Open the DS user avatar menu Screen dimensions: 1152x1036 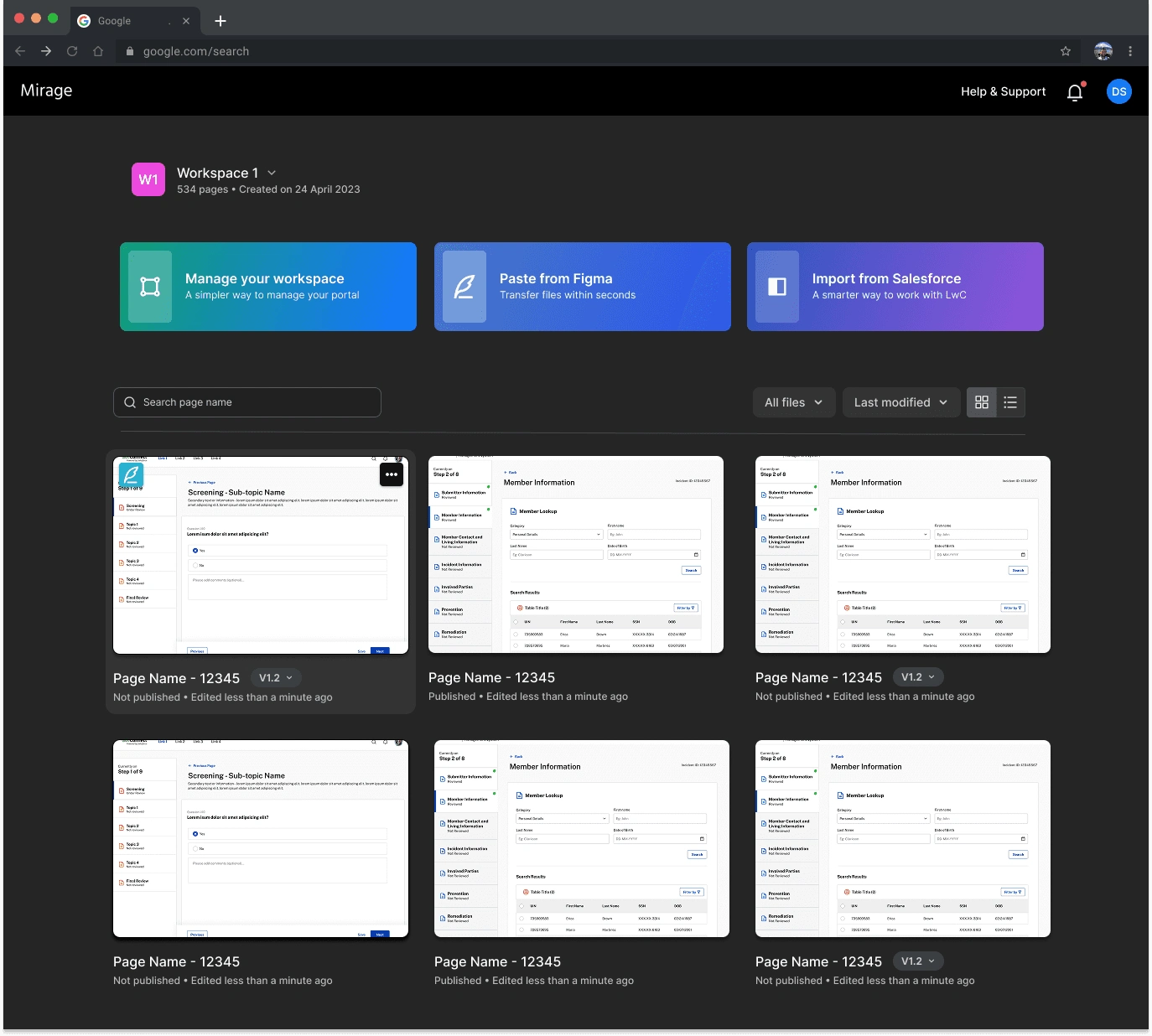click(1118, 91)
